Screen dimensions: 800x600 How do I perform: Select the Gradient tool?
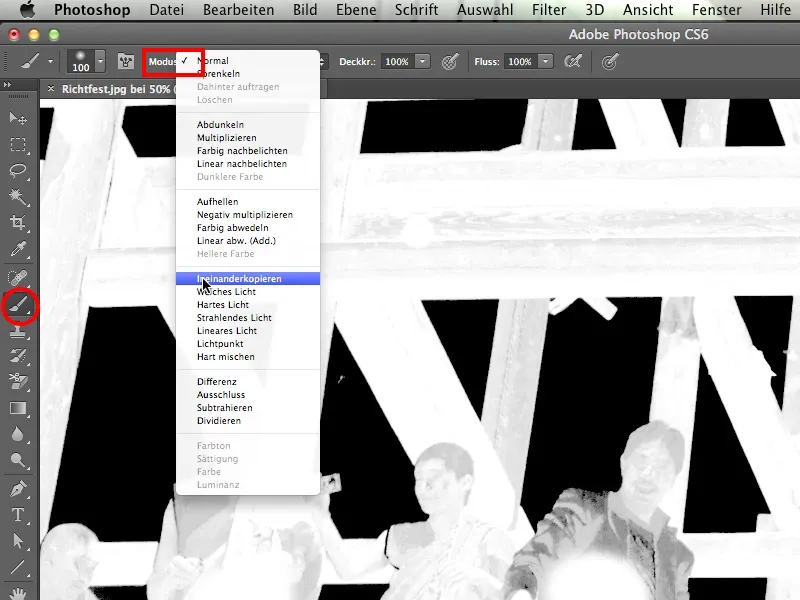pos(18,408)
